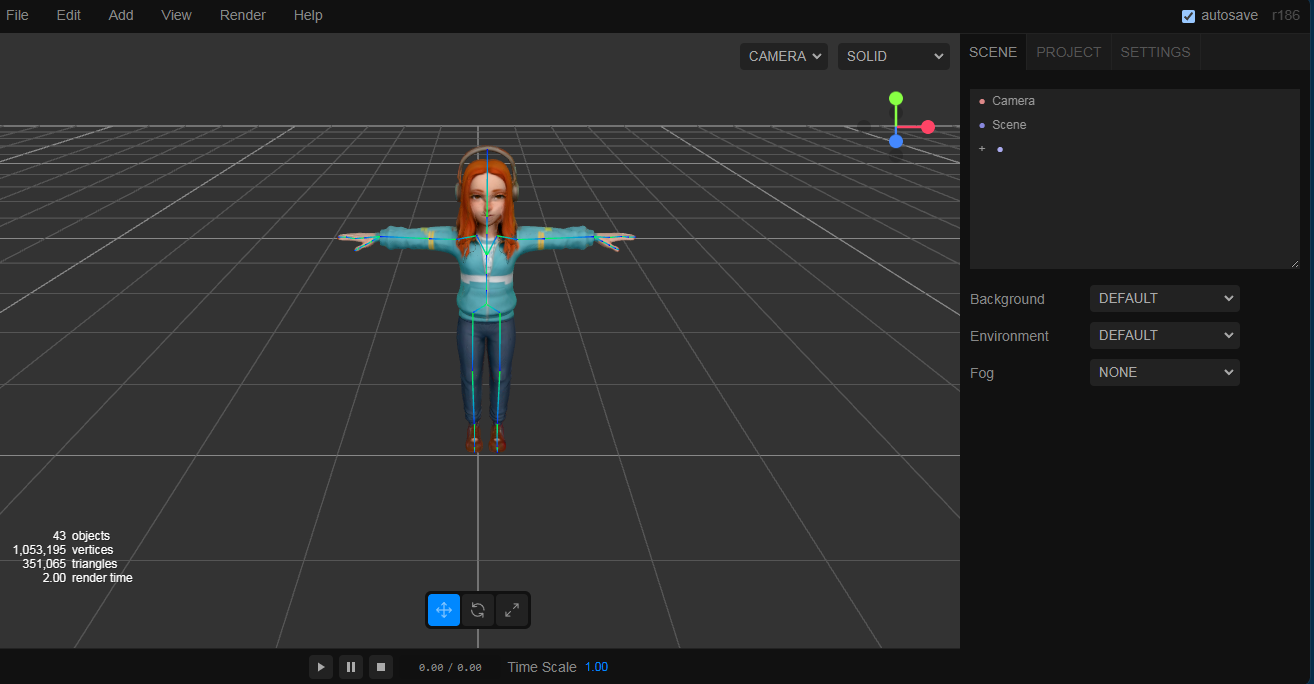This screenshot has width=1314, height=684.
Task: Click the blue Z axis gizmo handle
Action: tap(896, 141)
